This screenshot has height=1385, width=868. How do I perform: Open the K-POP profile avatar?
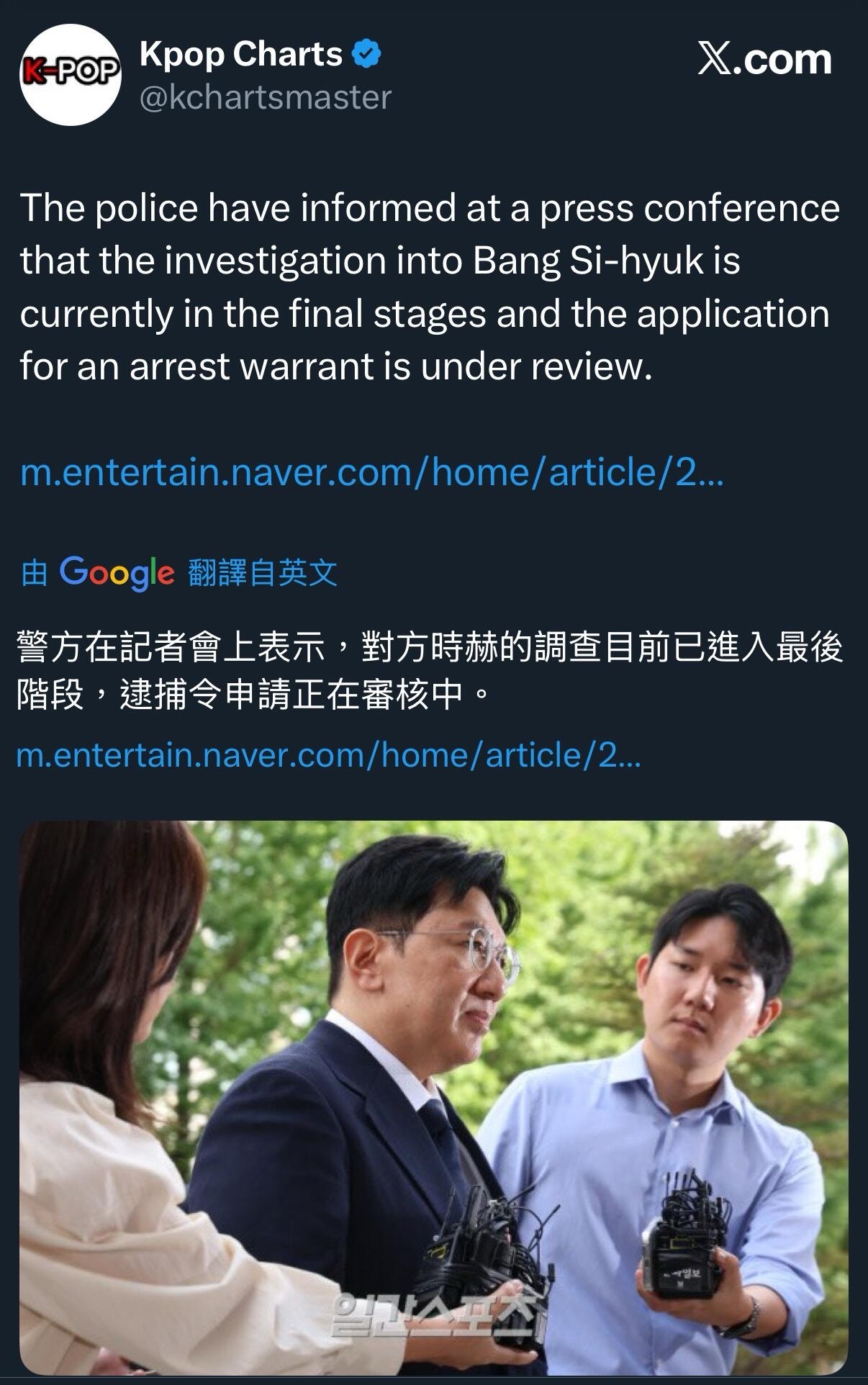70,75
